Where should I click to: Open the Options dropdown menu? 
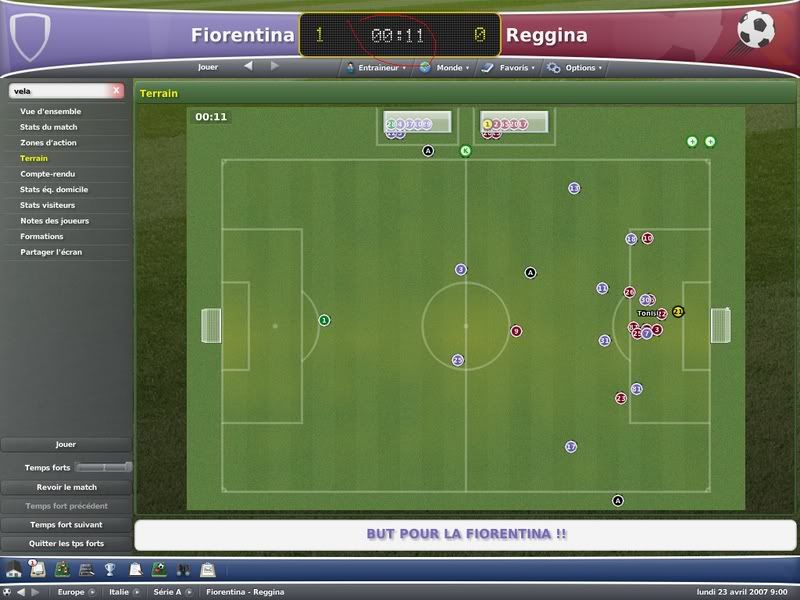point(574,67)
